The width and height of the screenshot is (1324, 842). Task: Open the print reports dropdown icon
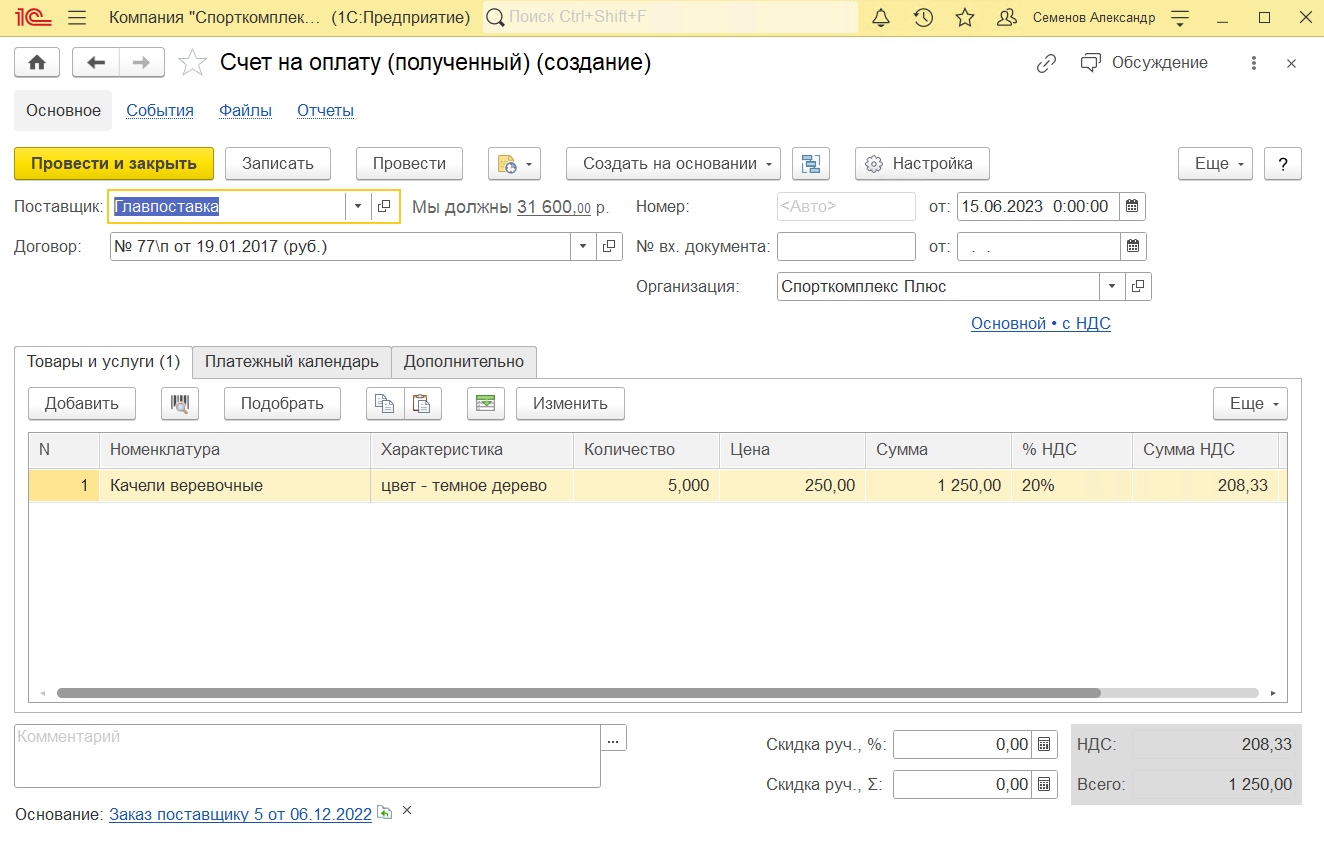(x=514, y=164)
